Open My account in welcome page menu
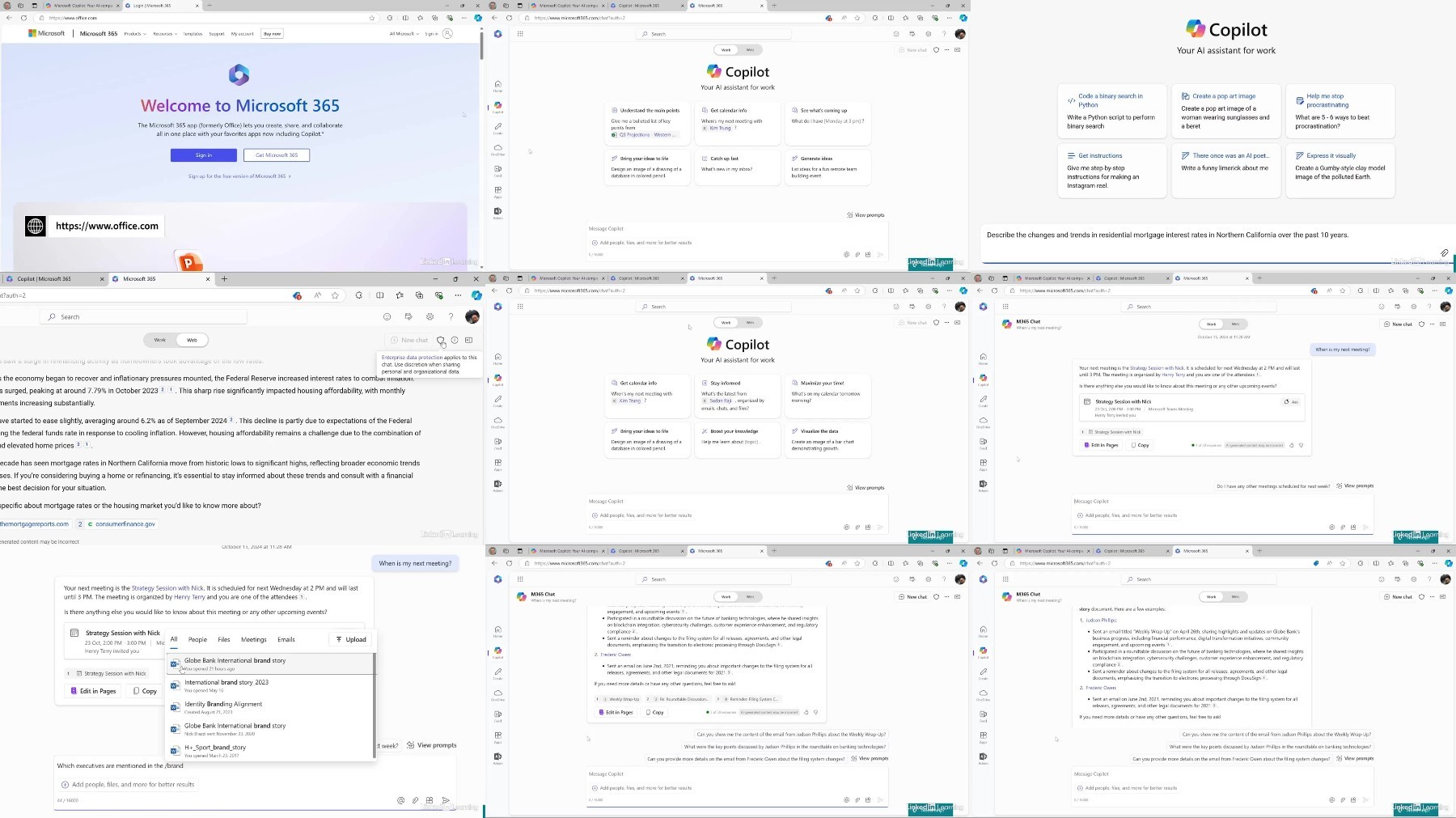This screenshot has width=1456, height=818. click(243, 34)
